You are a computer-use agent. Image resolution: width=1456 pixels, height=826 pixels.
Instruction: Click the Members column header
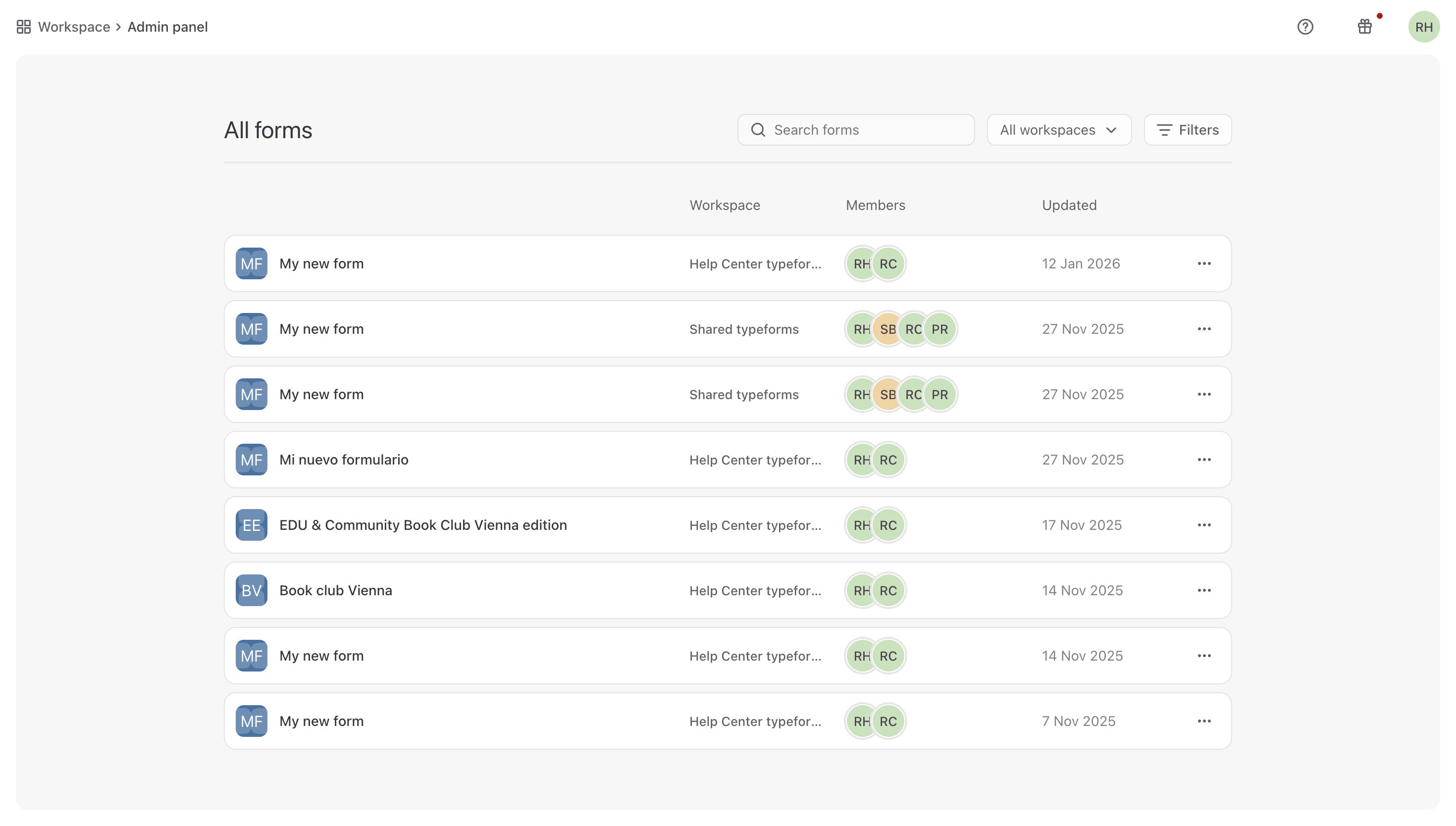click(875, 206)
